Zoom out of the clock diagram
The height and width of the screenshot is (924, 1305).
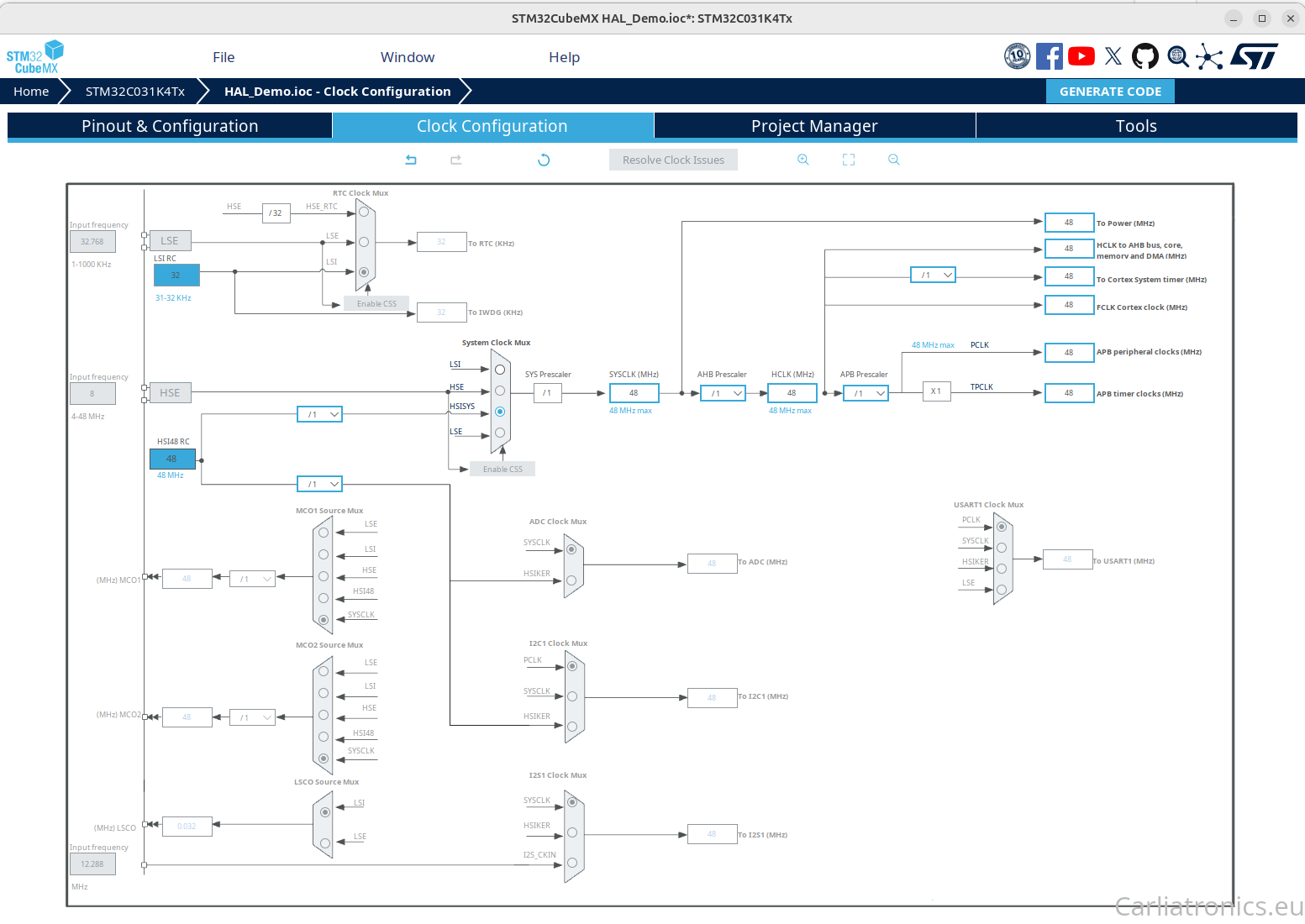pyautogui.click(x=894, y=160)
